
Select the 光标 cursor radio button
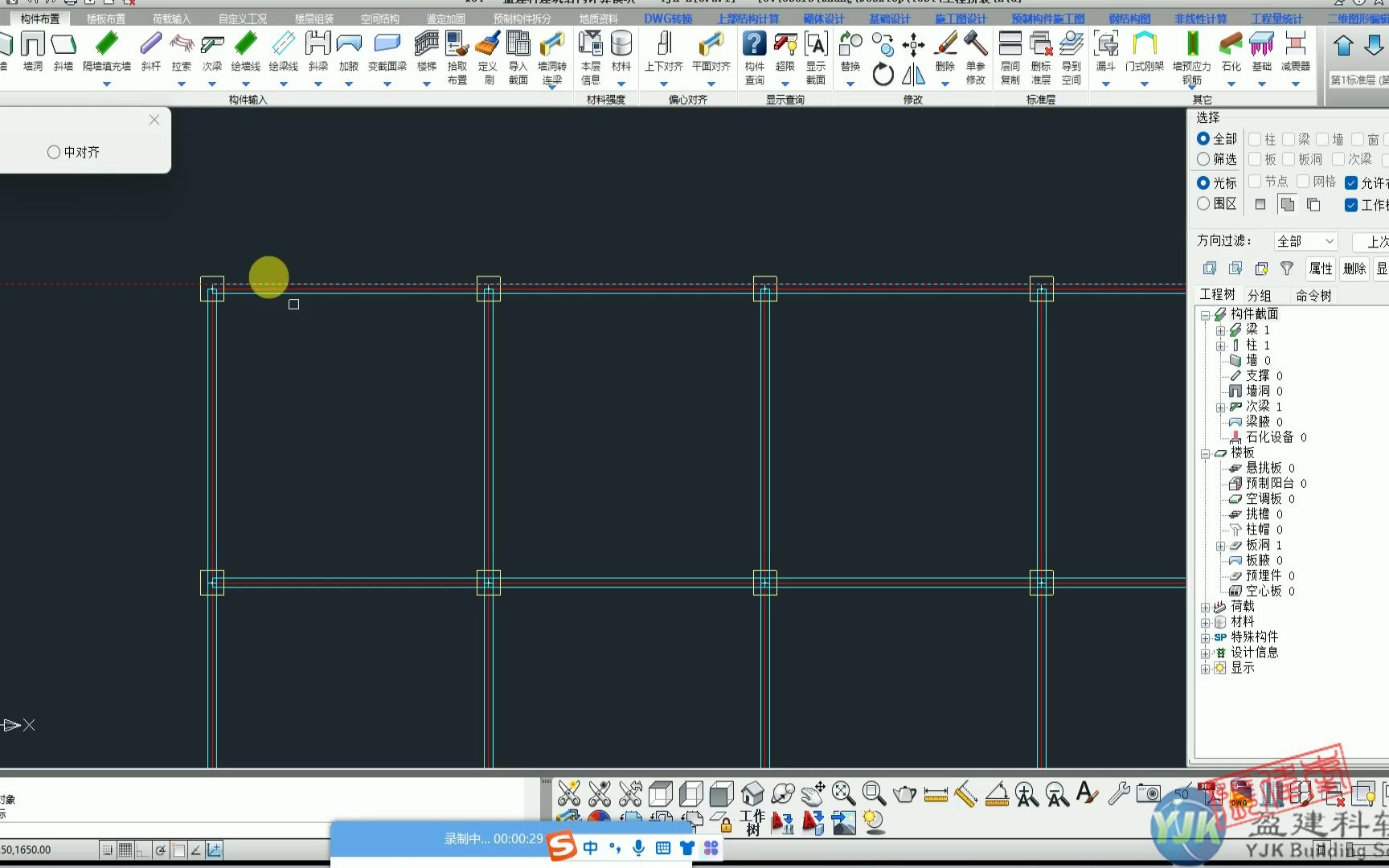point(1203,182)
